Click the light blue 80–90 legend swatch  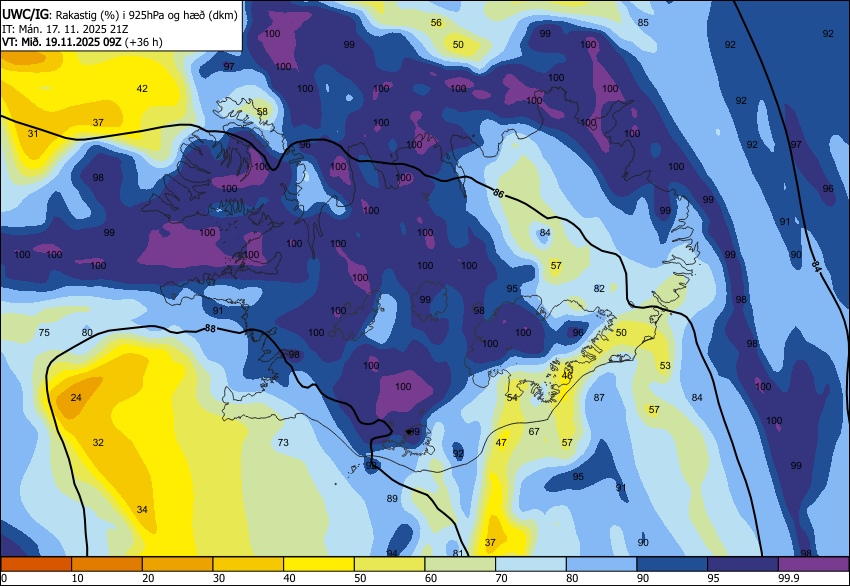[602, 564]
